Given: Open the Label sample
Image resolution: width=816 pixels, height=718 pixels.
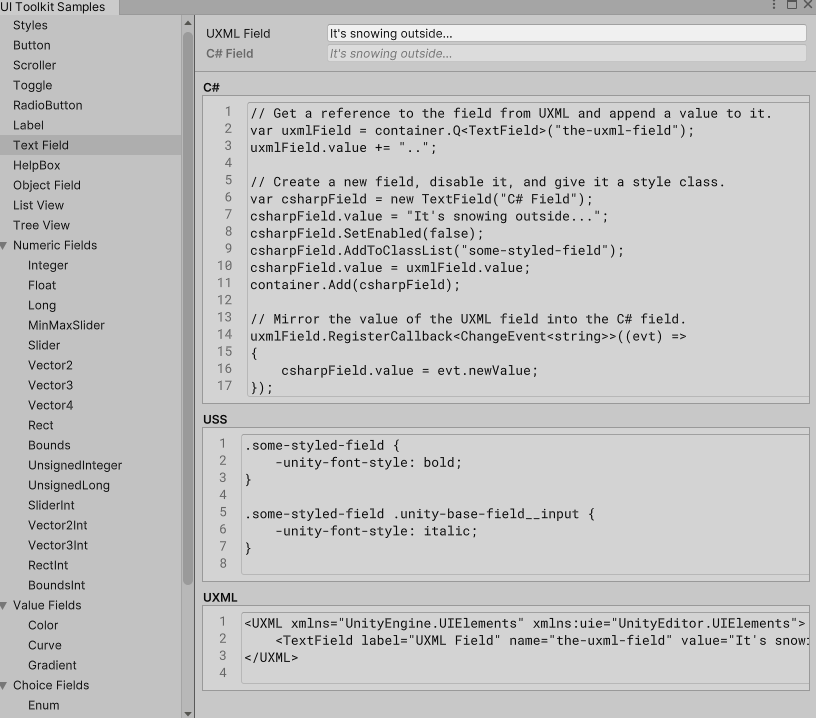Looking at the screenshot, I should point(29,125).
